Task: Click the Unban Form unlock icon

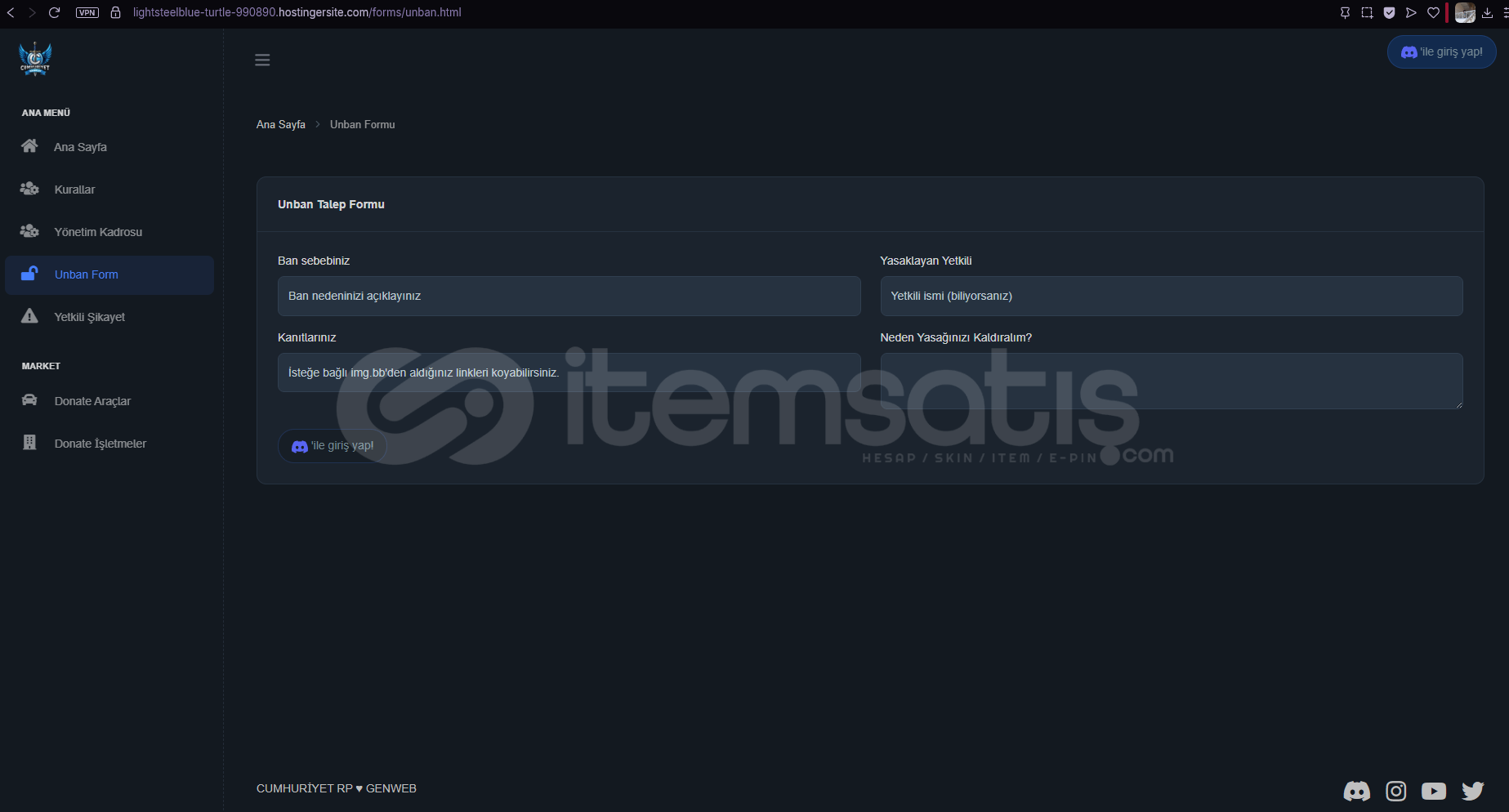Action: [x=29, y=274]
